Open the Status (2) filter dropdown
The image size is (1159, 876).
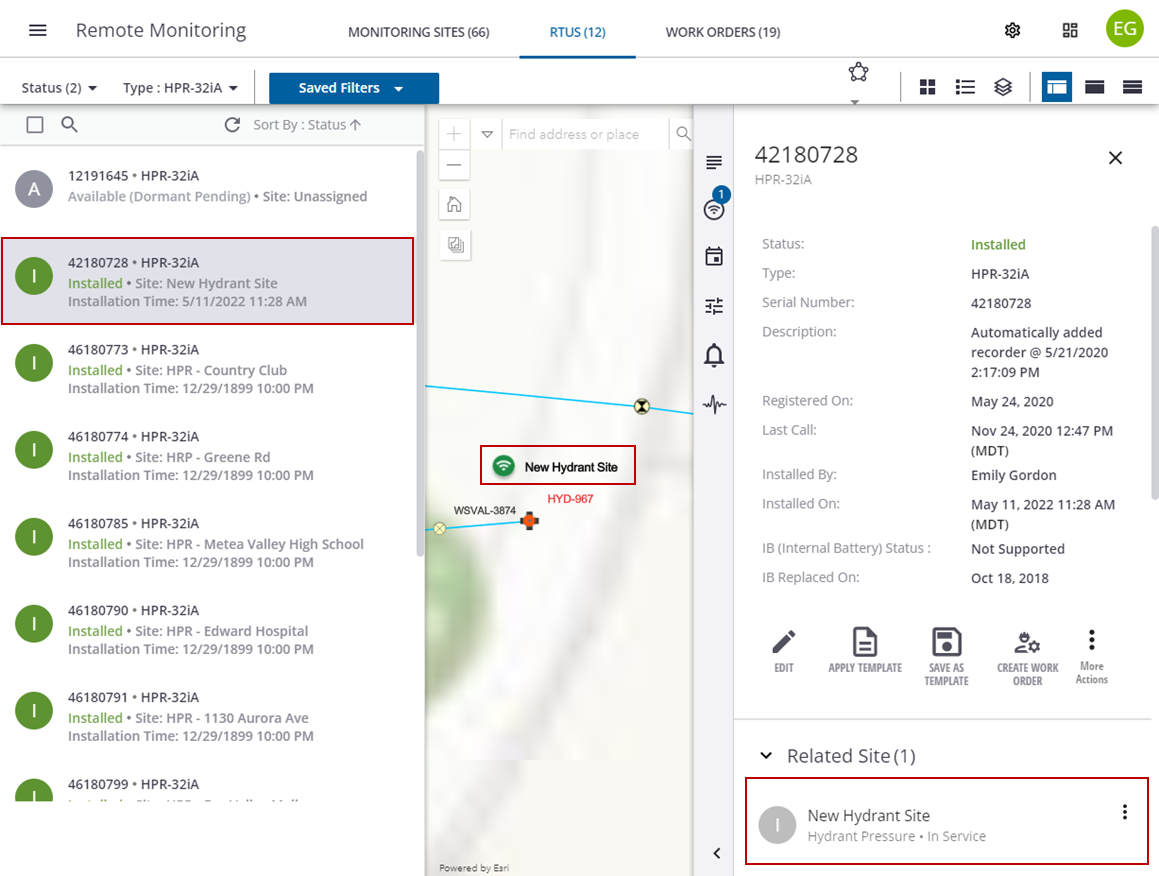tap(59, 88)
